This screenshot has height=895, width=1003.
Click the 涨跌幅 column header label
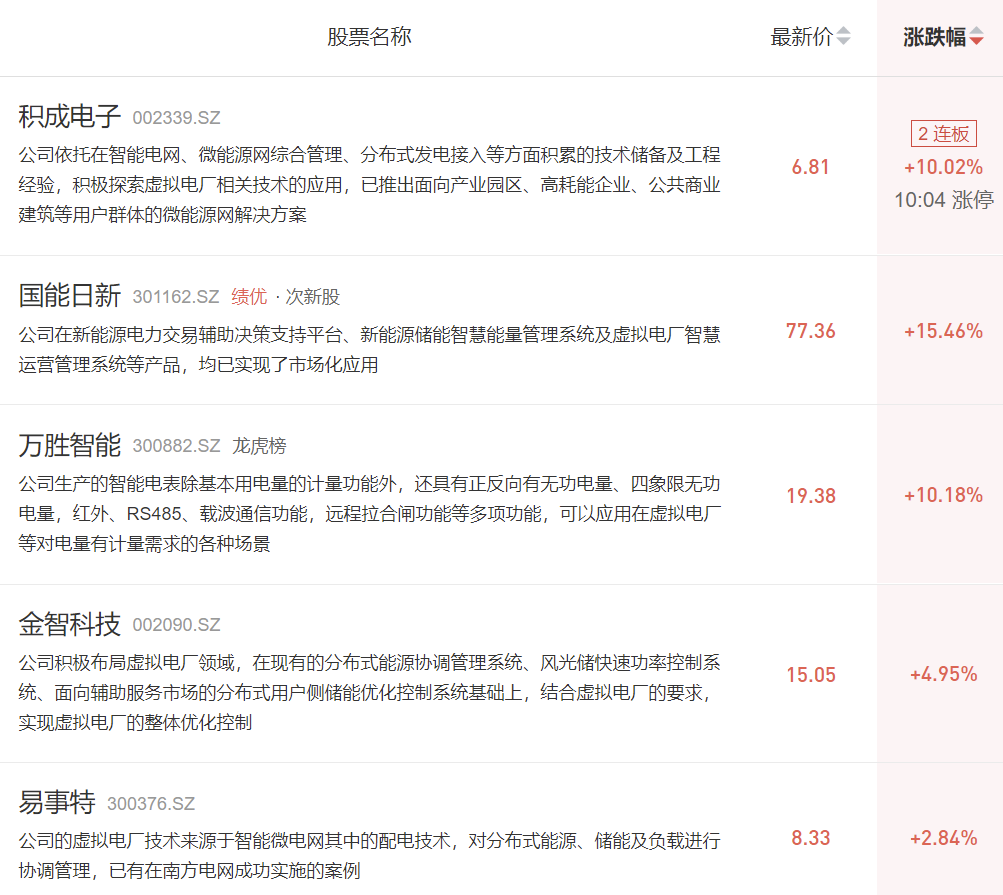coord(935,36)
